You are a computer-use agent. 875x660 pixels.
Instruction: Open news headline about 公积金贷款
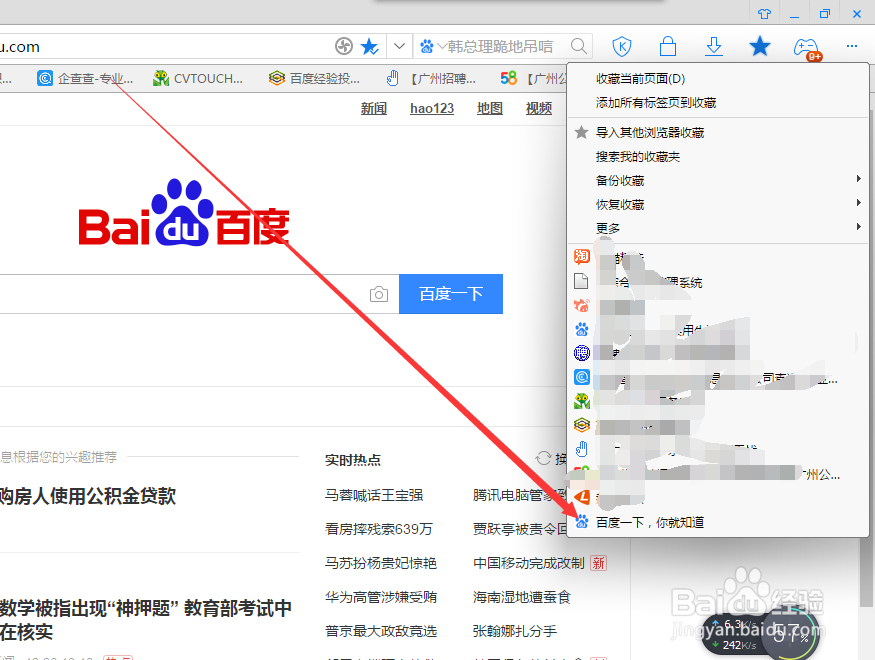(88, 496)
